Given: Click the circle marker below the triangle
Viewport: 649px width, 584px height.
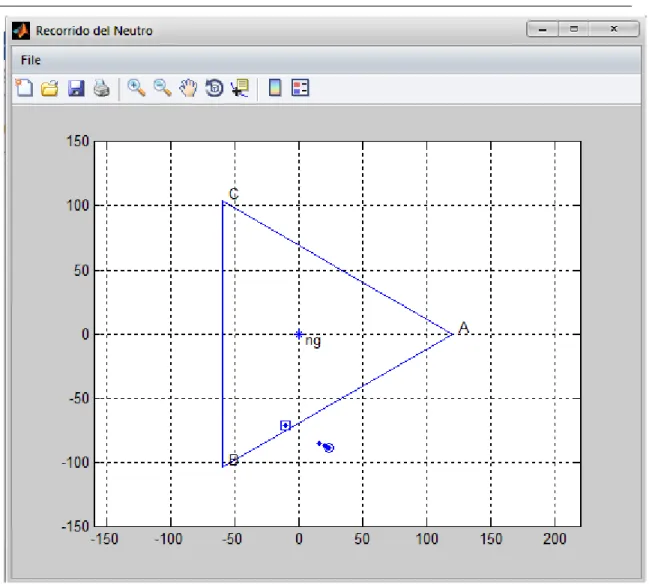Looking at the screenshot, I should (329, 447).
